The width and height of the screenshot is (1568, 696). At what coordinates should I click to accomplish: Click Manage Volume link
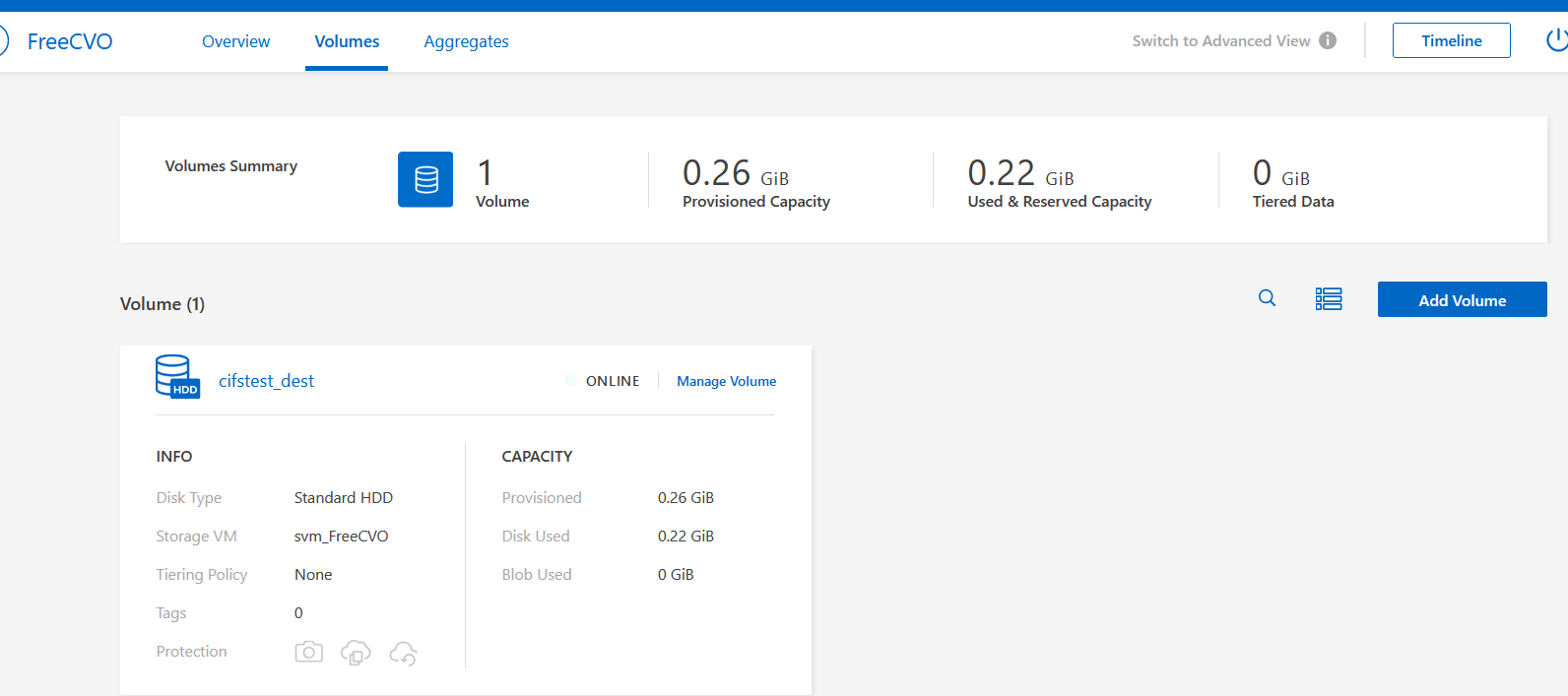coord(726,381)
